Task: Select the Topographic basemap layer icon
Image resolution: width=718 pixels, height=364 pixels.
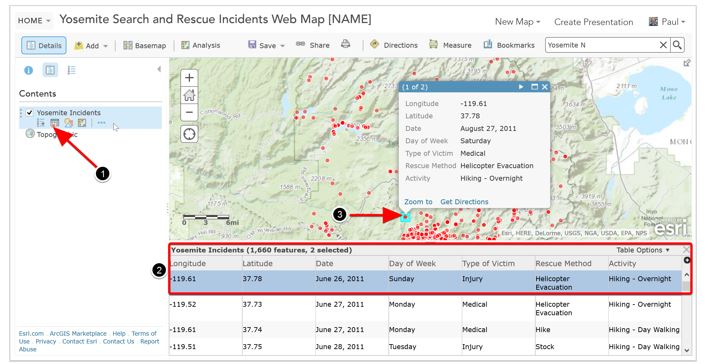Action: 30,134
